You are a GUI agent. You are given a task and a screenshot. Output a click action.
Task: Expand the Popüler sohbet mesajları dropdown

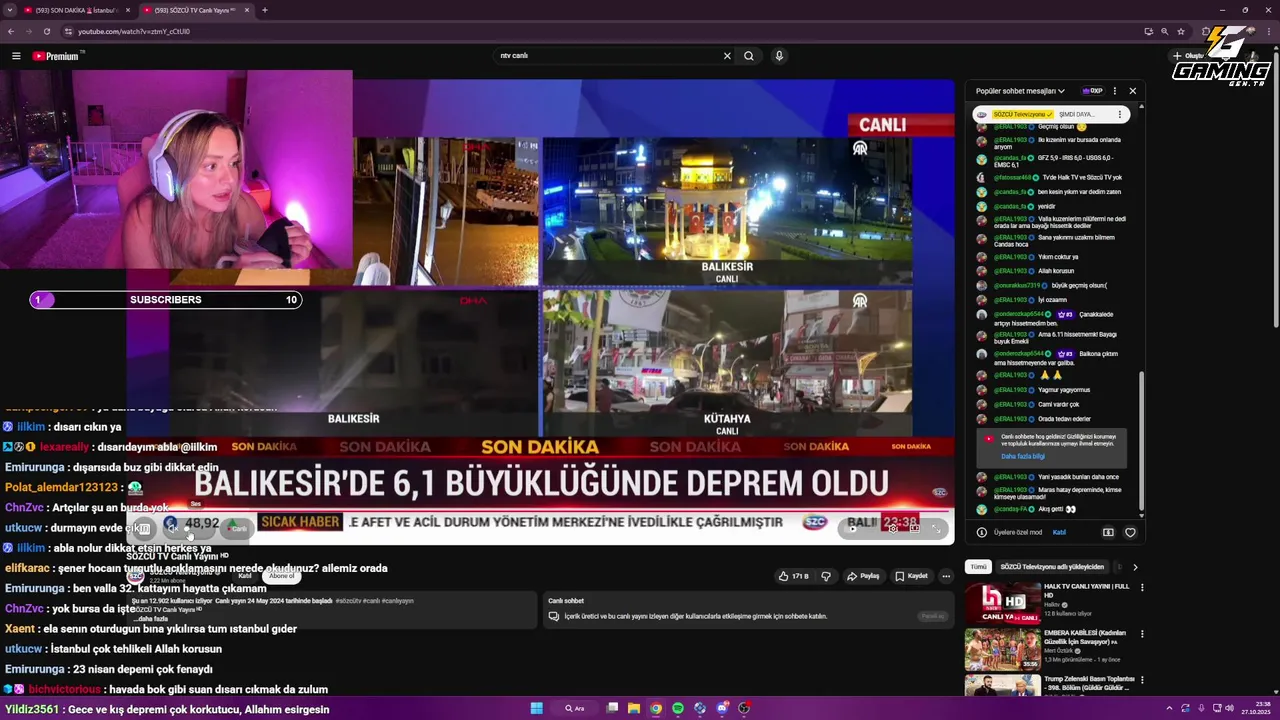point(1020,91)
